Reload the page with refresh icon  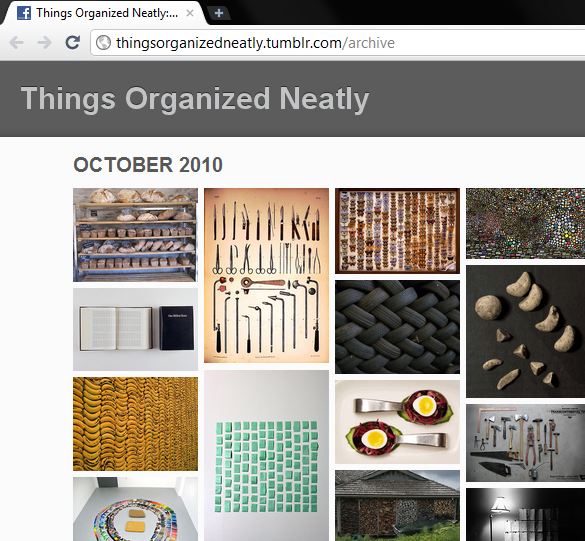(x=72, y=43)
